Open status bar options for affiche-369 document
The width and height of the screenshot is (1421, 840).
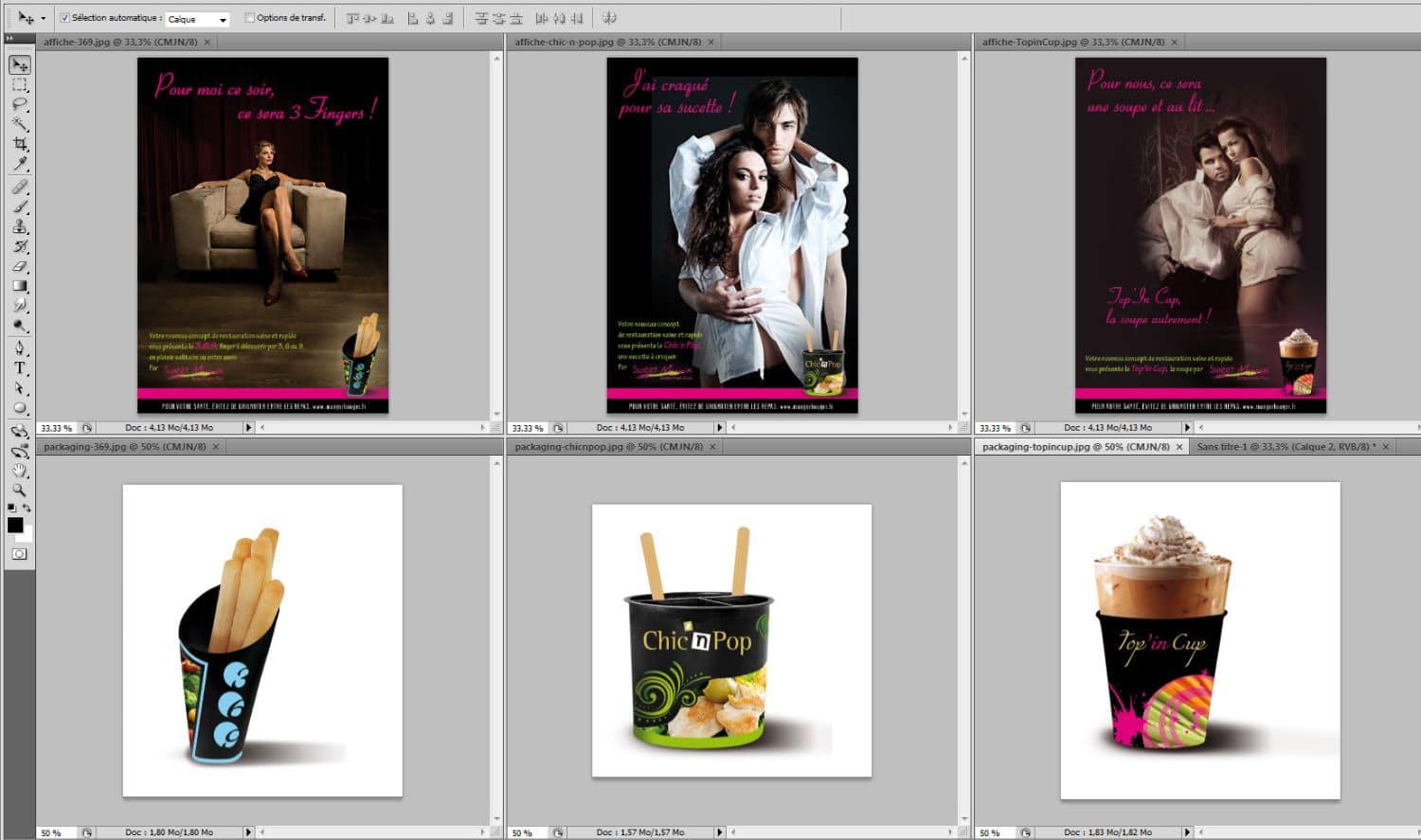coord(248,427)
